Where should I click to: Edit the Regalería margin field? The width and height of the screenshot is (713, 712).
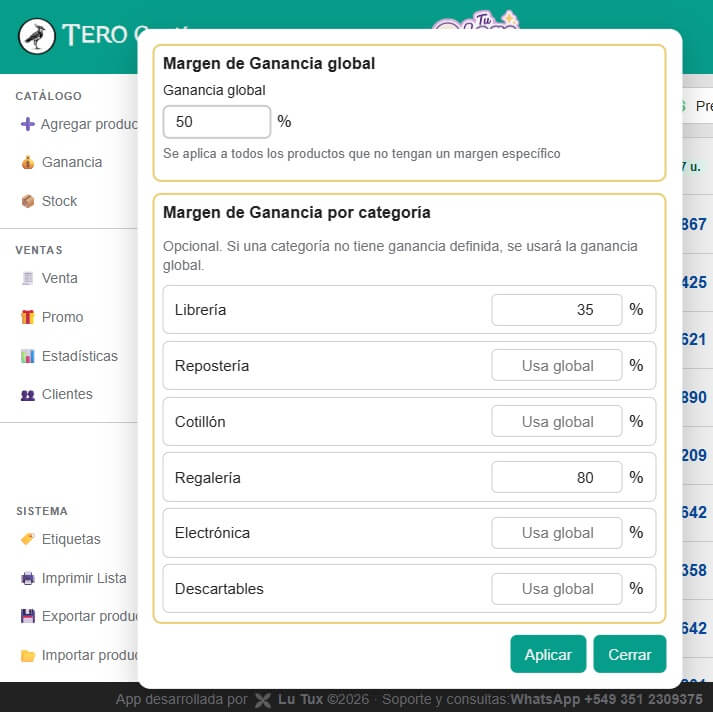coord(557,477)
